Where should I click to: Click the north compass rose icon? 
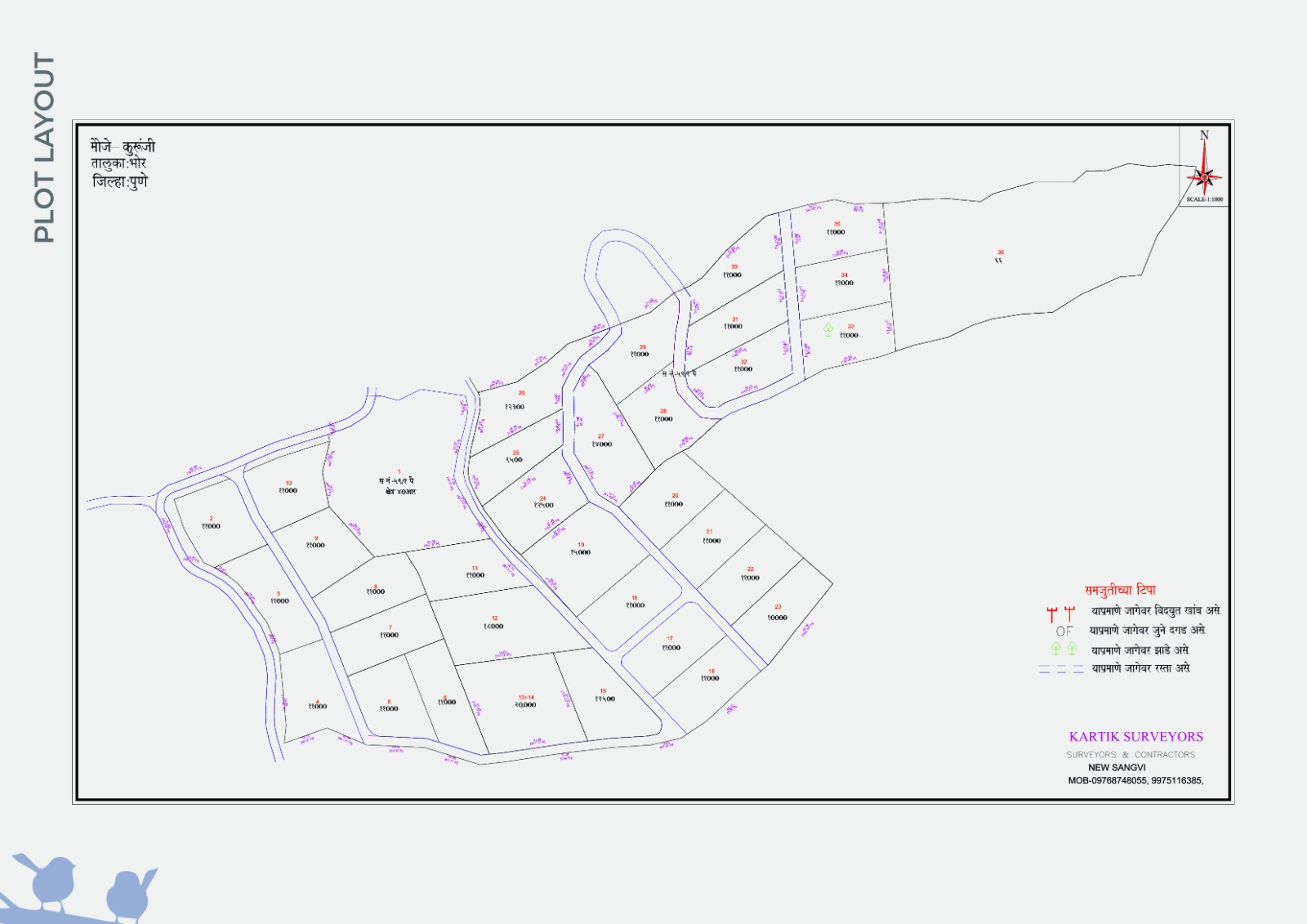click(1204, 169)
